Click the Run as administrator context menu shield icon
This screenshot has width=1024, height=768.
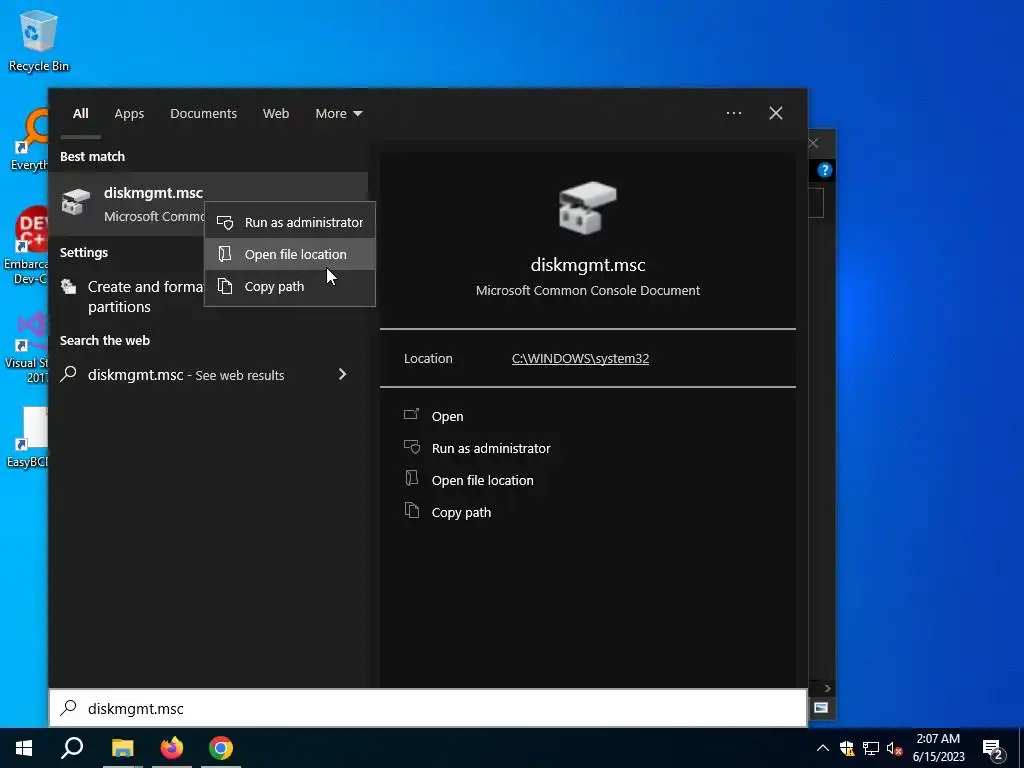point(225,223)
